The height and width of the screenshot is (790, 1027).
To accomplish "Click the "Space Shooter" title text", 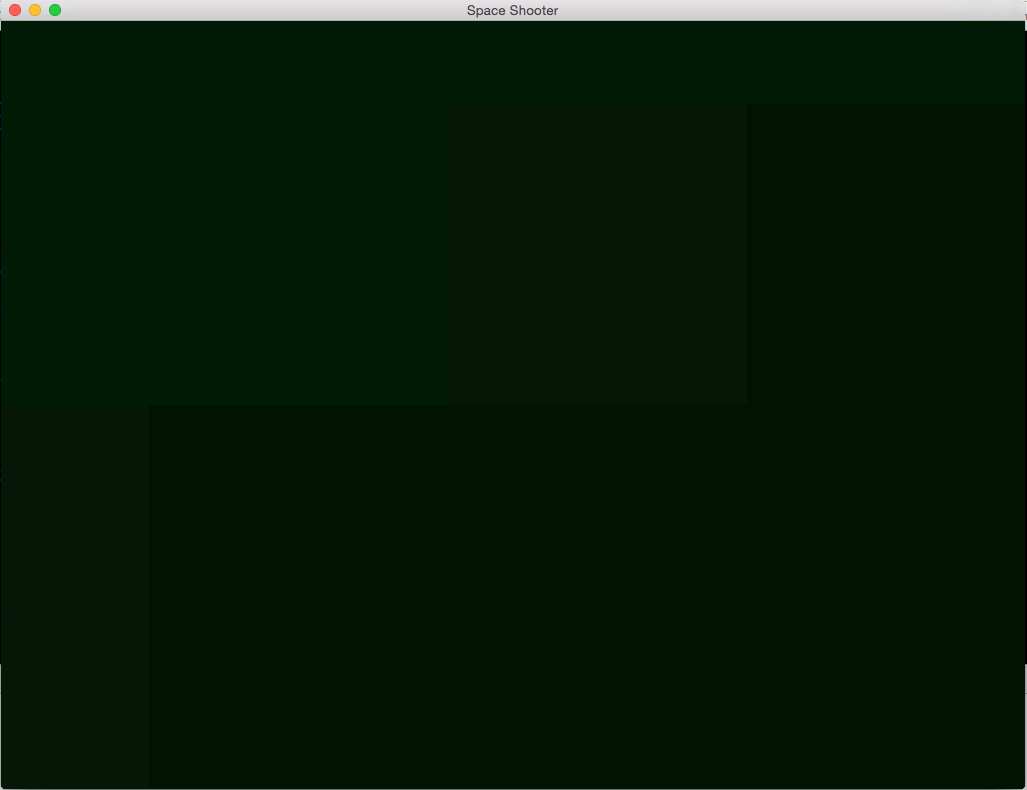I will tap(512, 10).
